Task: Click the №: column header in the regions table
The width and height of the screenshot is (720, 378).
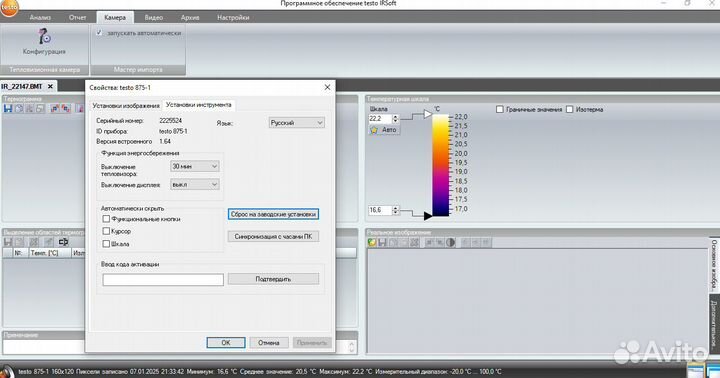Action: pyautogui.click(x=20, y=253)
